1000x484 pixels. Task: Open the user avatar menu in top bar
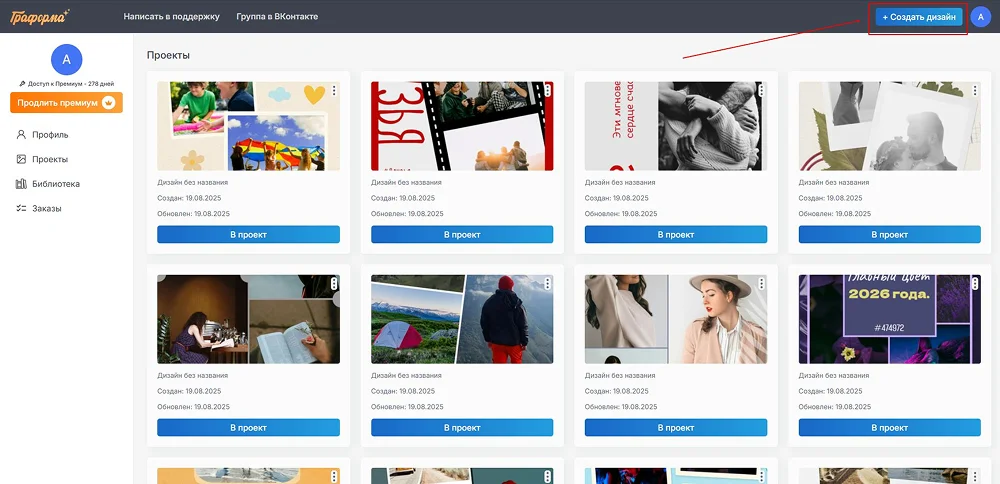[980, 17]
